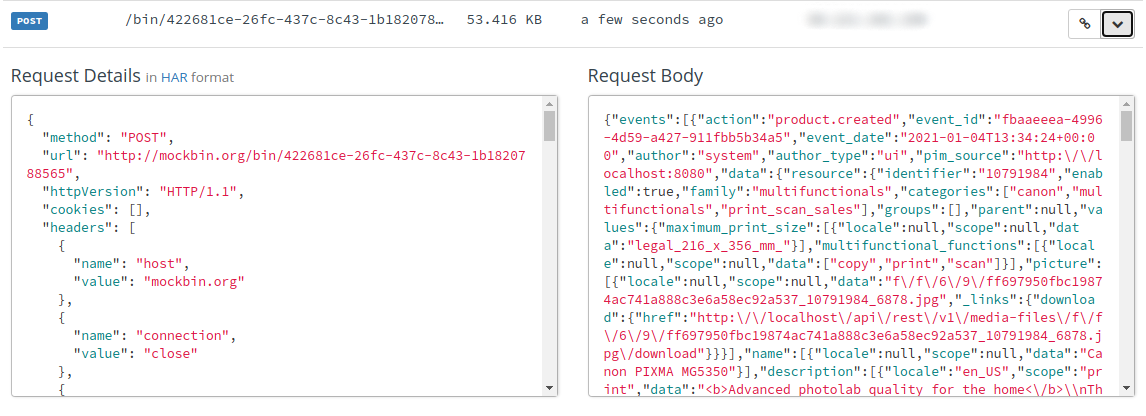Click the Request Details scrollbar thumb
This screenshot has height=416, width=1146.
pos(550,126)
